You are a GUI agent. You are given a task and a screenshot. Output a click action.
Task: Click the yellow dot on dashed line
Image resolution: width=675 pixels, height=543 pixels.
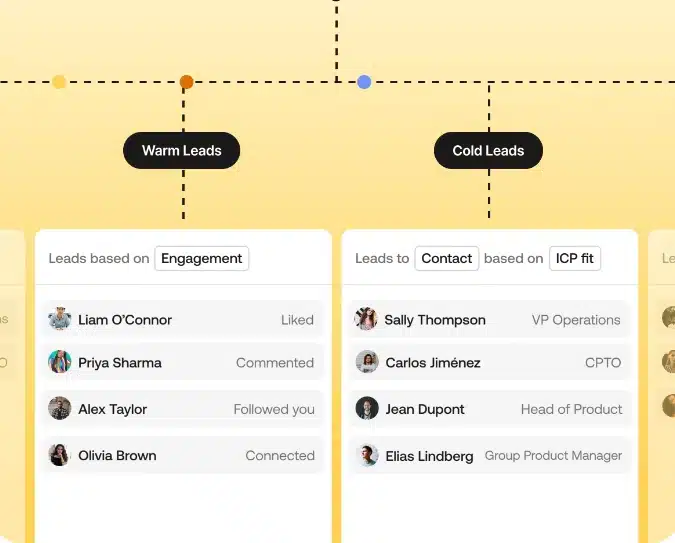59,82
